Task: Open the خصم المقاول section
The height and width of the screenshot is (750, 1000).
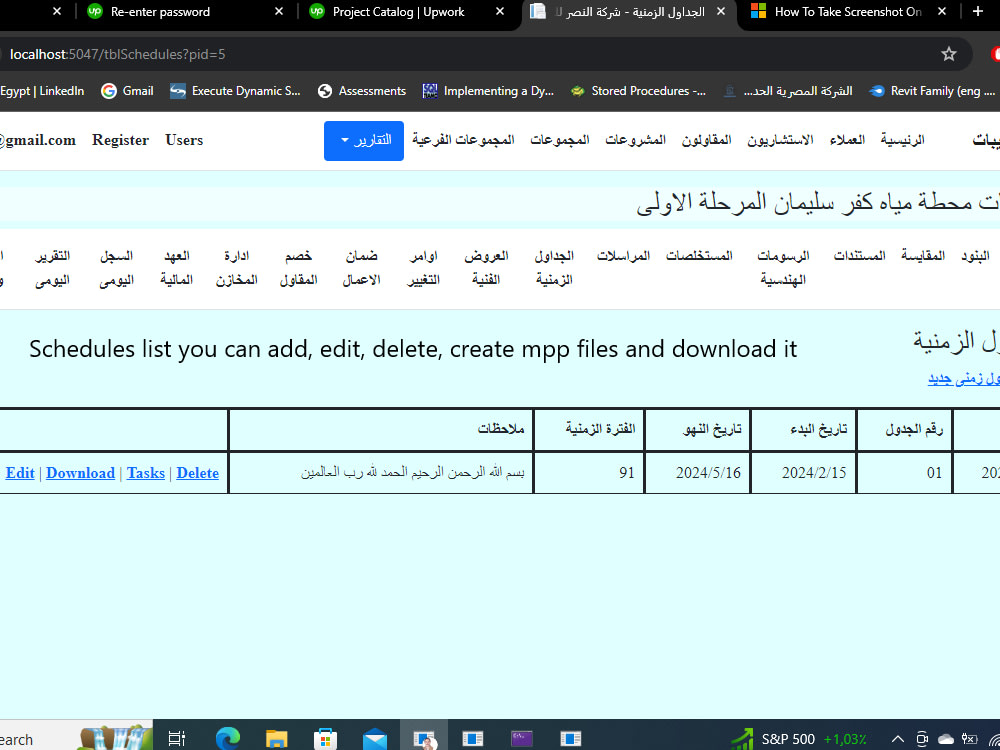Action: 298,267
